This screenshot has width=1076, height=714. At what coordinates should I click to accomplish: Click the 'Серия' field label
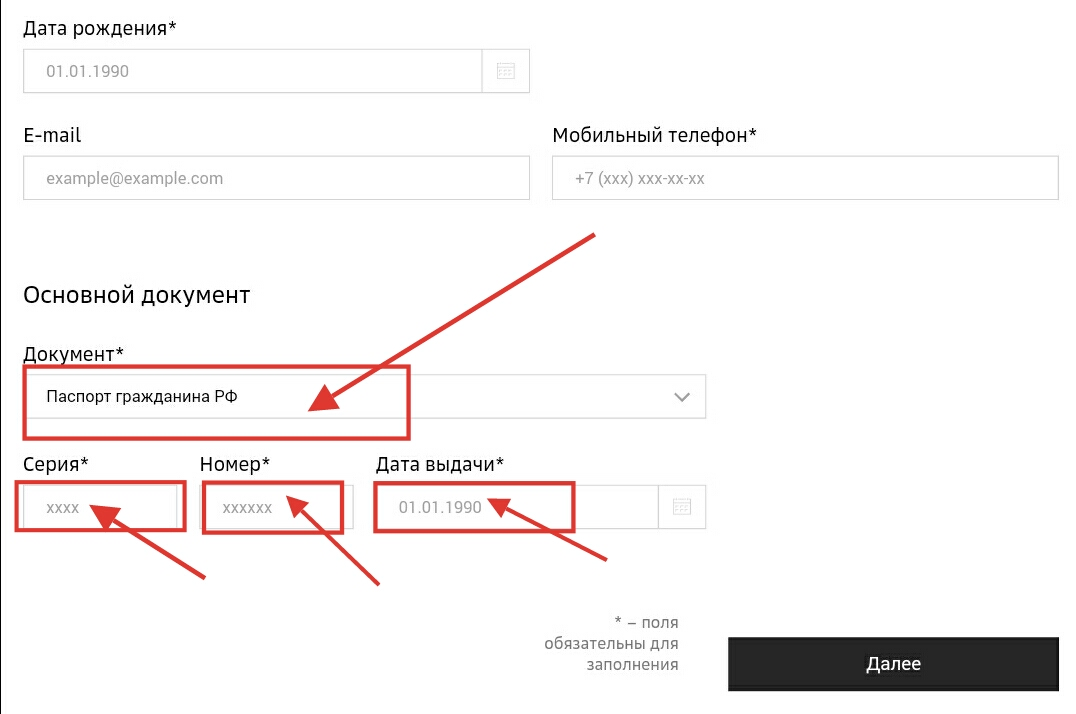tap(55, 463)
